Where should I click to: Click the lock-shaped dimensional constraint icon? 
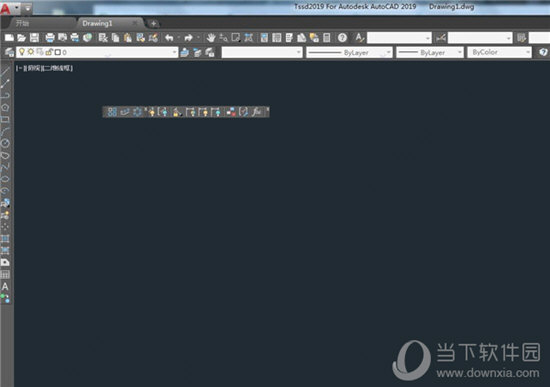pos(176,112)
